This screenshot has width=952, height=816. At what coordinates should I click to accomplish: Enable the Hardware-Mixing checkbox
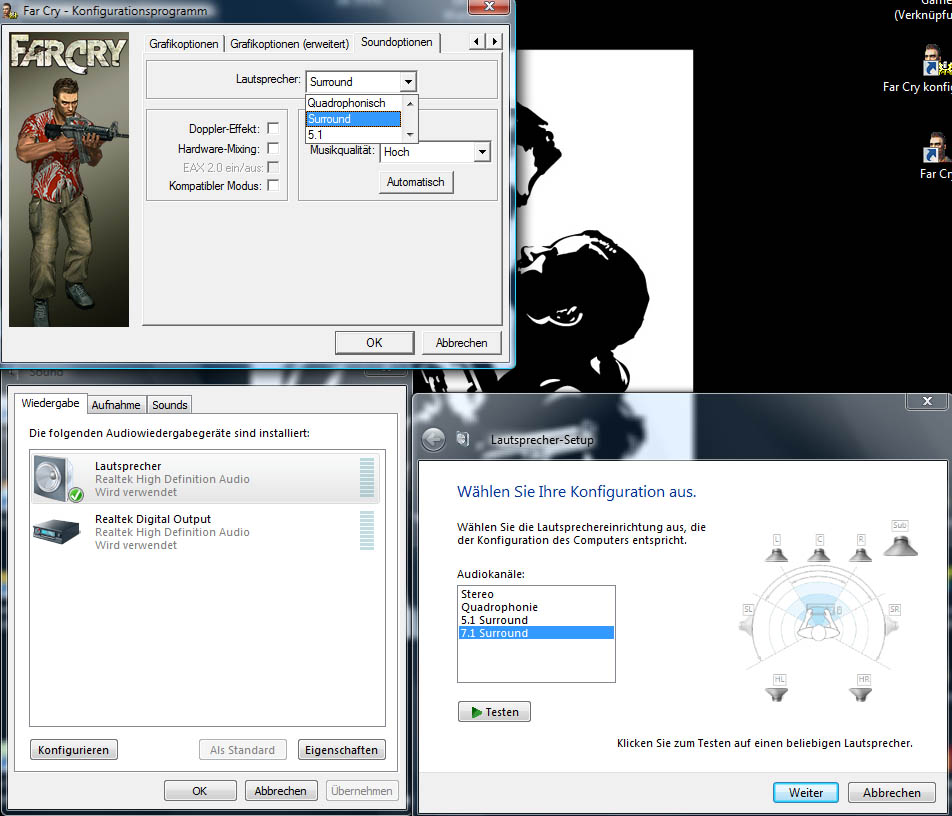point(273,148)
